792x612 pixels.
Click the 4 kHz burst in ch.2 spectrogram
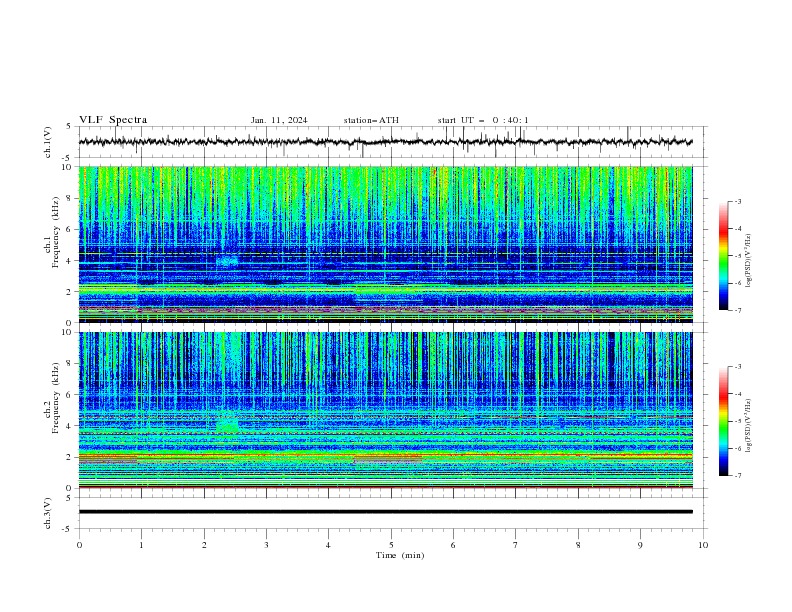point(227,425)
